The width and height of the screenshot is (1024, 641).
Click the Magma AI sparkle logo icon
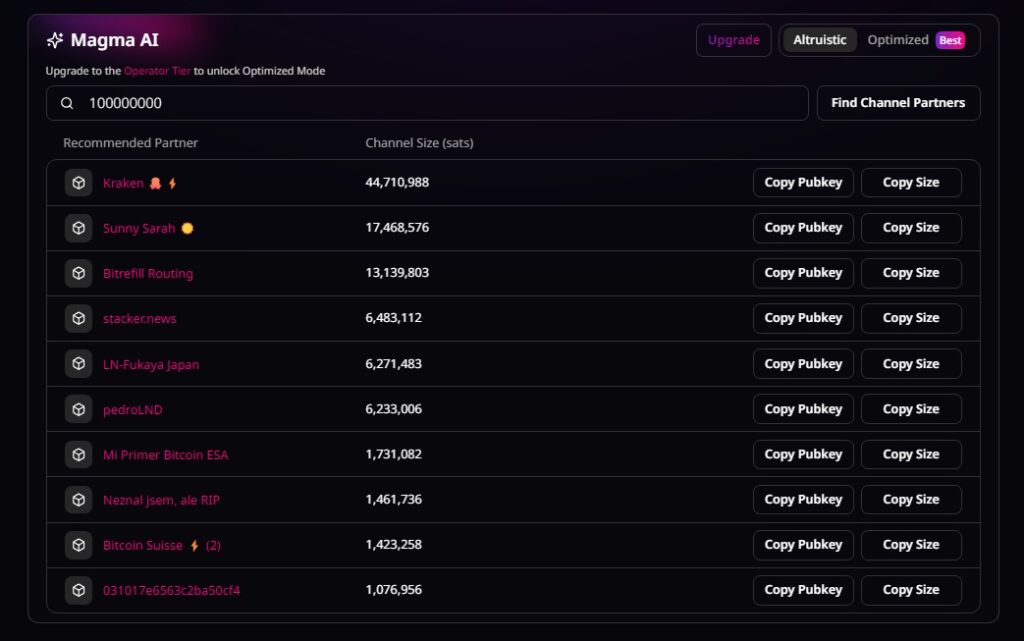[55, 40]
